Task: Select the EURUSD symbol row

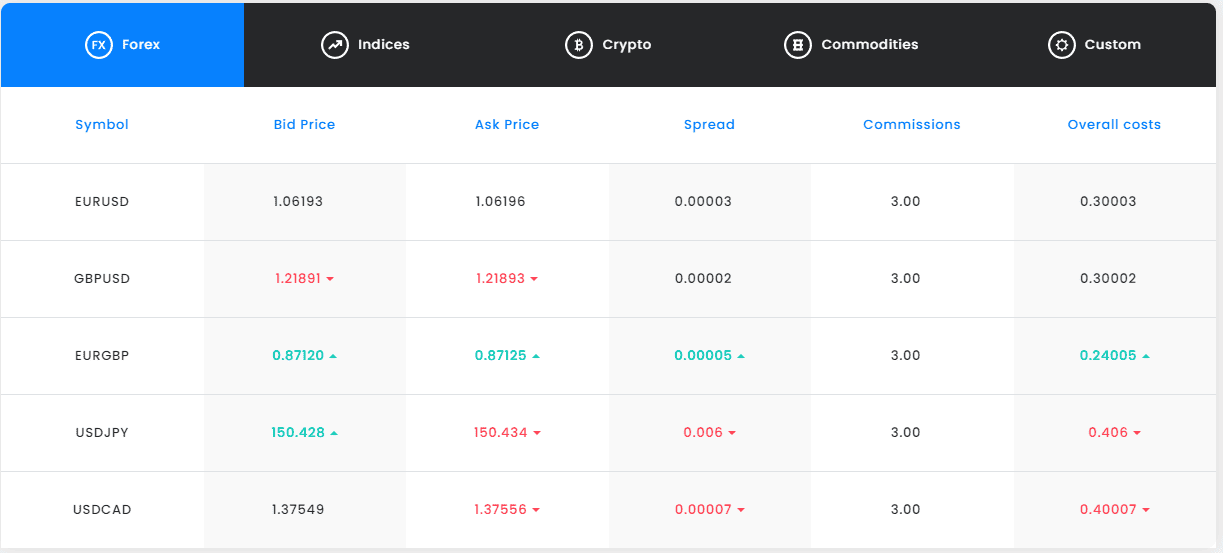Action: pyautogui.click(x=102, y=202)
